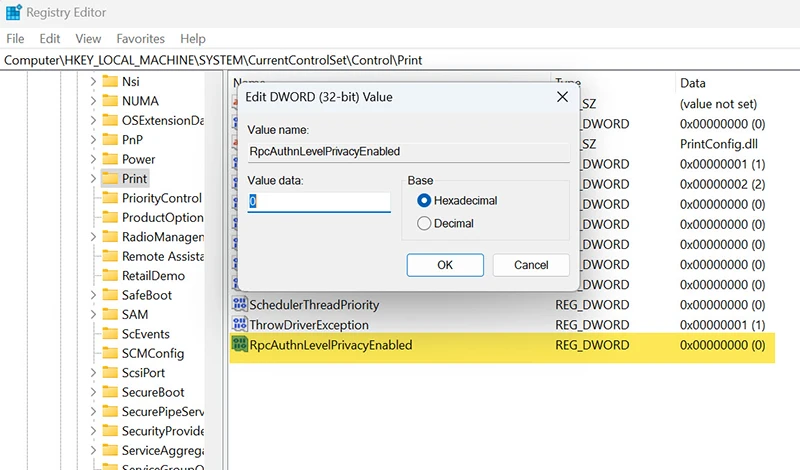Click the SCMConfig folder icon
This screenshot has width=800, height=470.
click(110, 353)
